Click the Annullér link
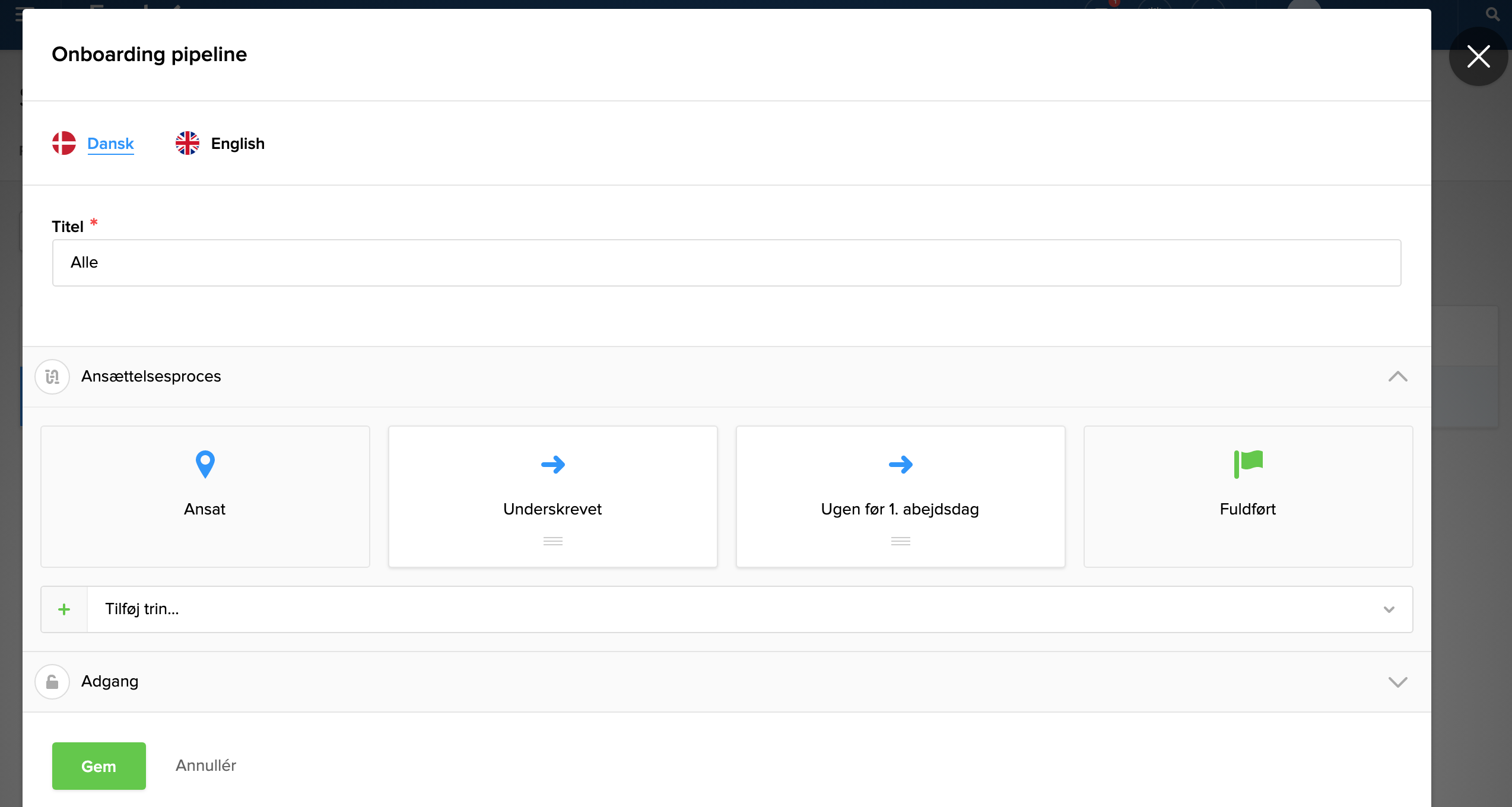The width and height of the screenshot is (1512, 807). click(205, 765)
